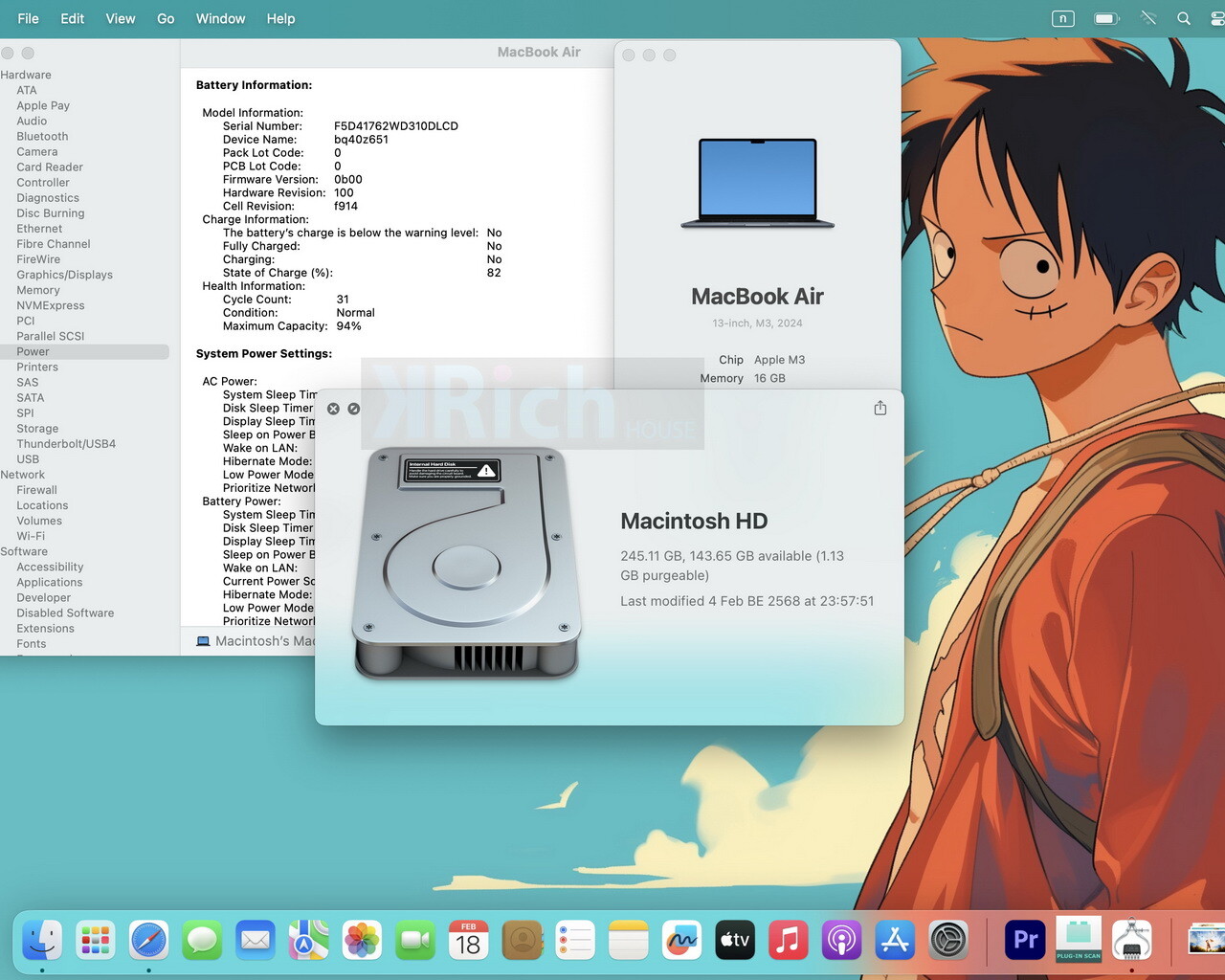The height and width of the screenshot is (980, 1225).
Task: Click the Wi-Fi off icon in menu bar
Action: [1148, 18]
